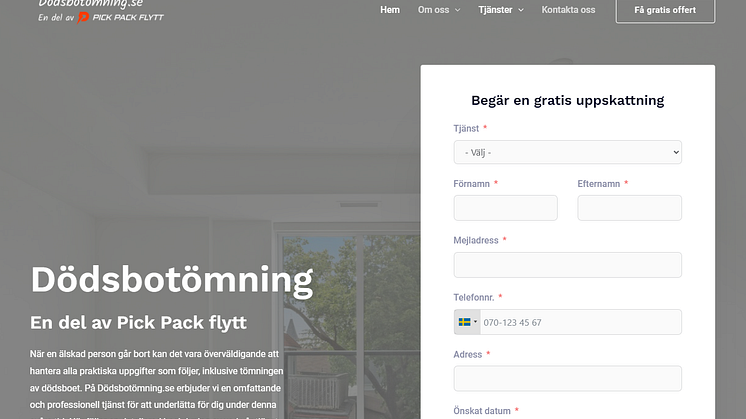The height and width of the screenshot is (419, 746).
Task: Click the Dödsbotömning main heading
Action: (171, 279)
